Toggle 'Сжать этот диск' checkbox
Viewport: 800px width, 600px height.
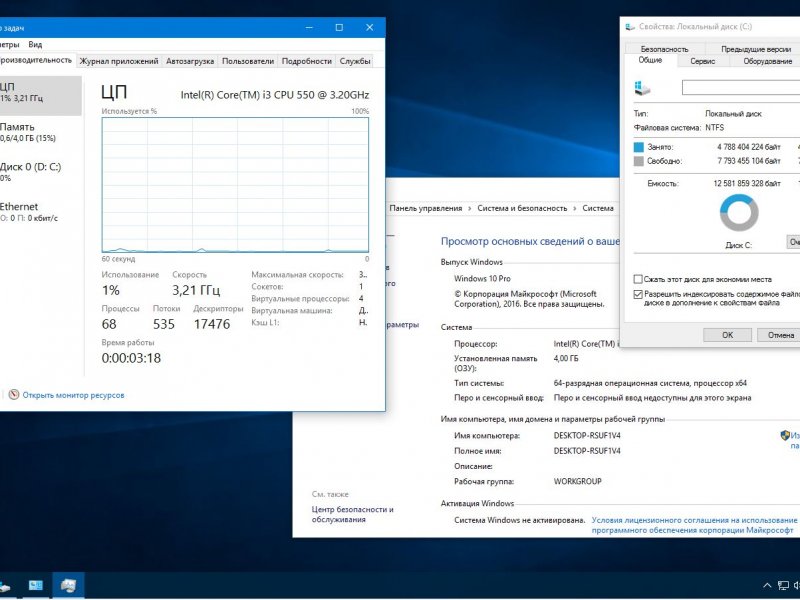[638, 279]
